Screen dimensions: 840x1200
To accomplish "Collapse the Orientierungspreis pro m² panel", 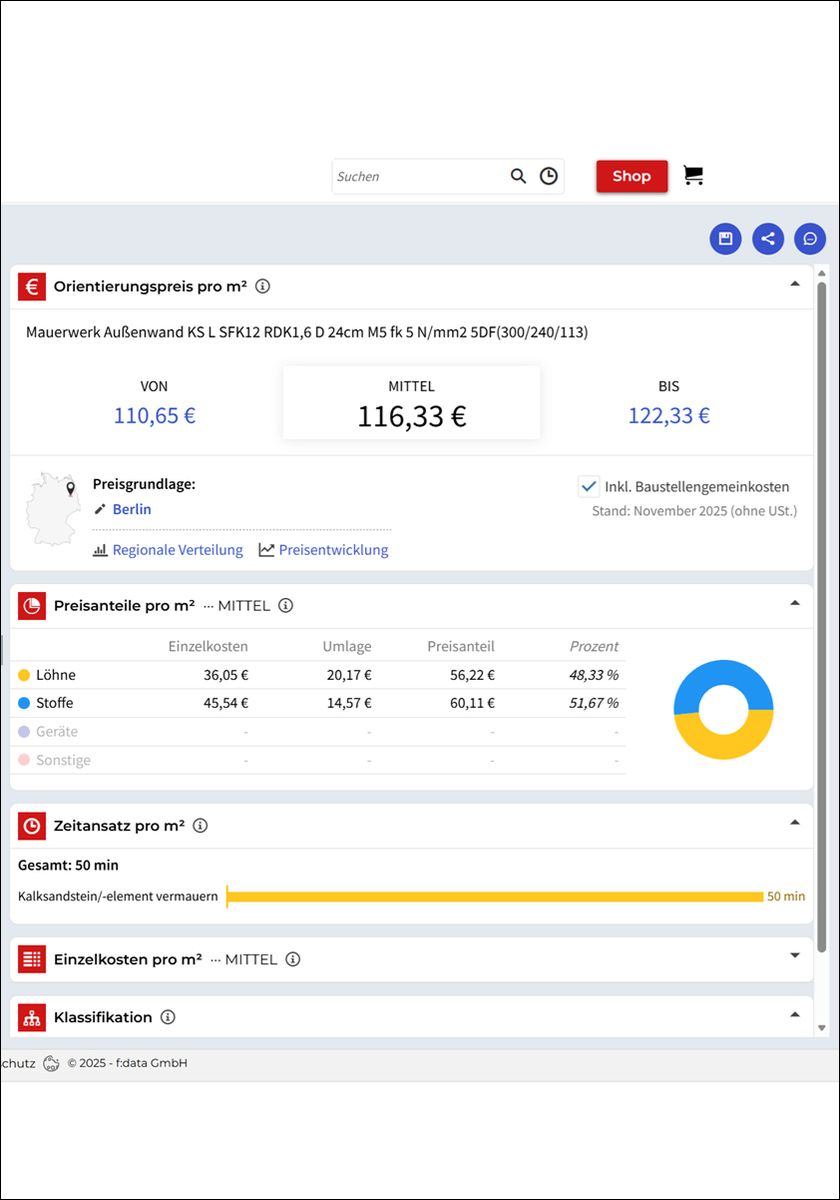I will (795, 284).
